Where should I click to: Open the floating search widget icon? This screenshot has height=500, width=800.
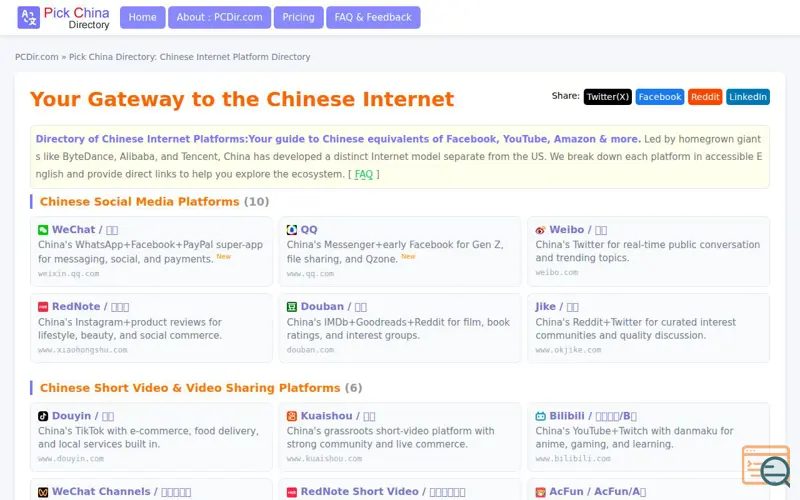click(x=766, y=465)
